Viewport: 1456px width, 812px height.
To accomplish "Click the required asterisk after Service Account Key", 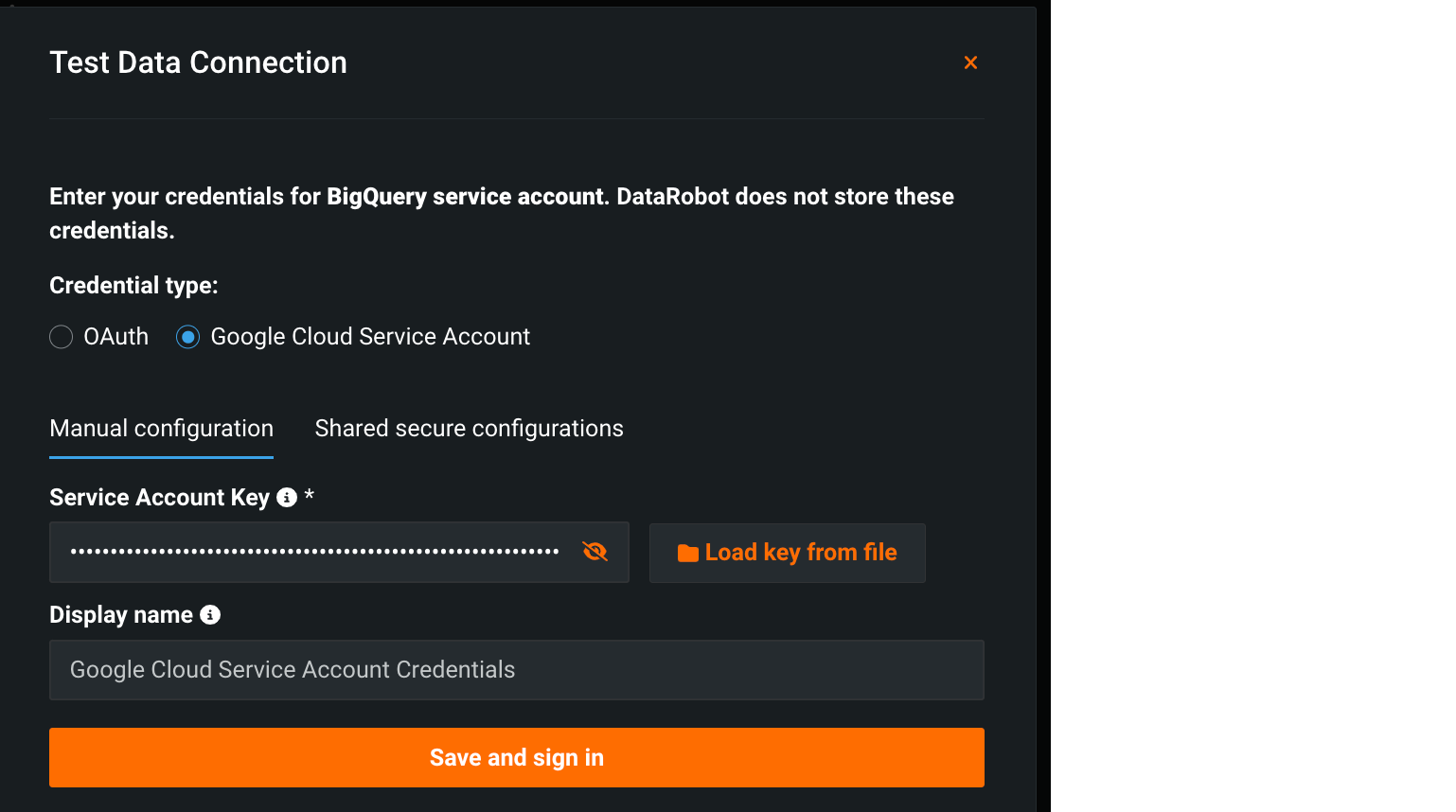I will (309, 497).
